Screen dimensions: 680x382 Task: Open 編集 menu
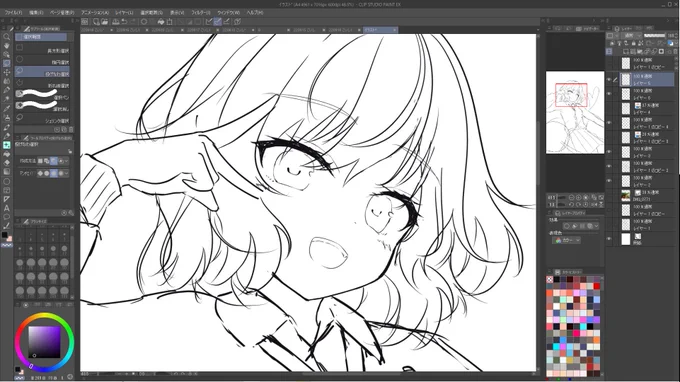pos(36,13)
